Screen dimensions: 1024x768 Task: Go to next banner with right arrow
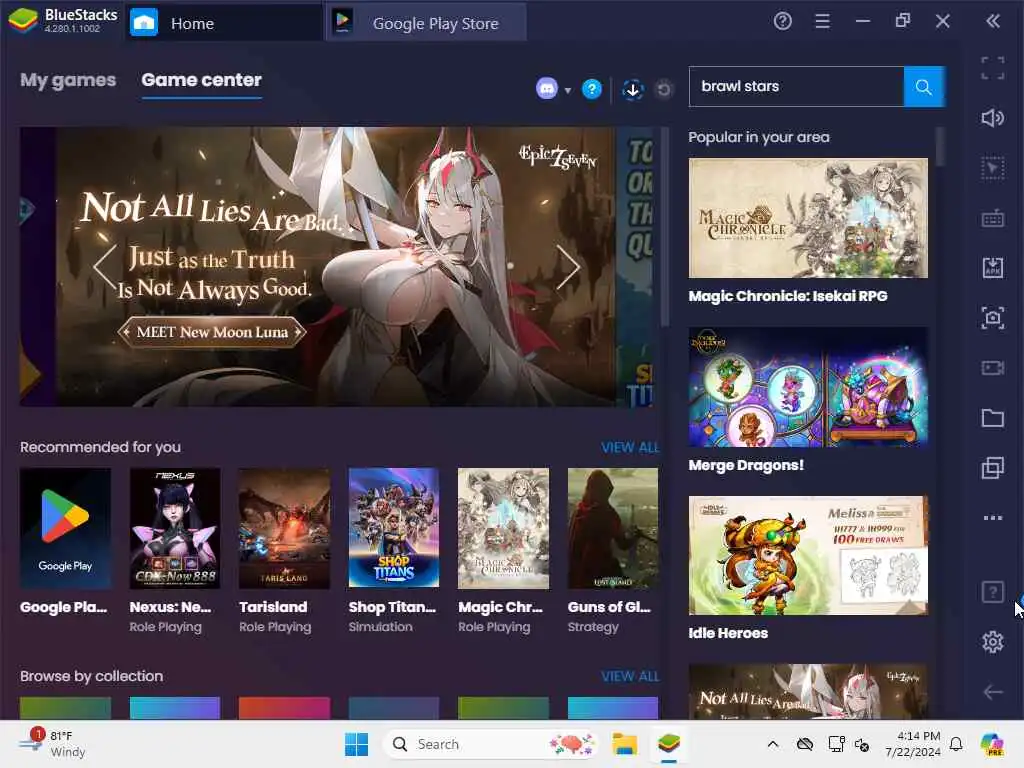[568, 266]
